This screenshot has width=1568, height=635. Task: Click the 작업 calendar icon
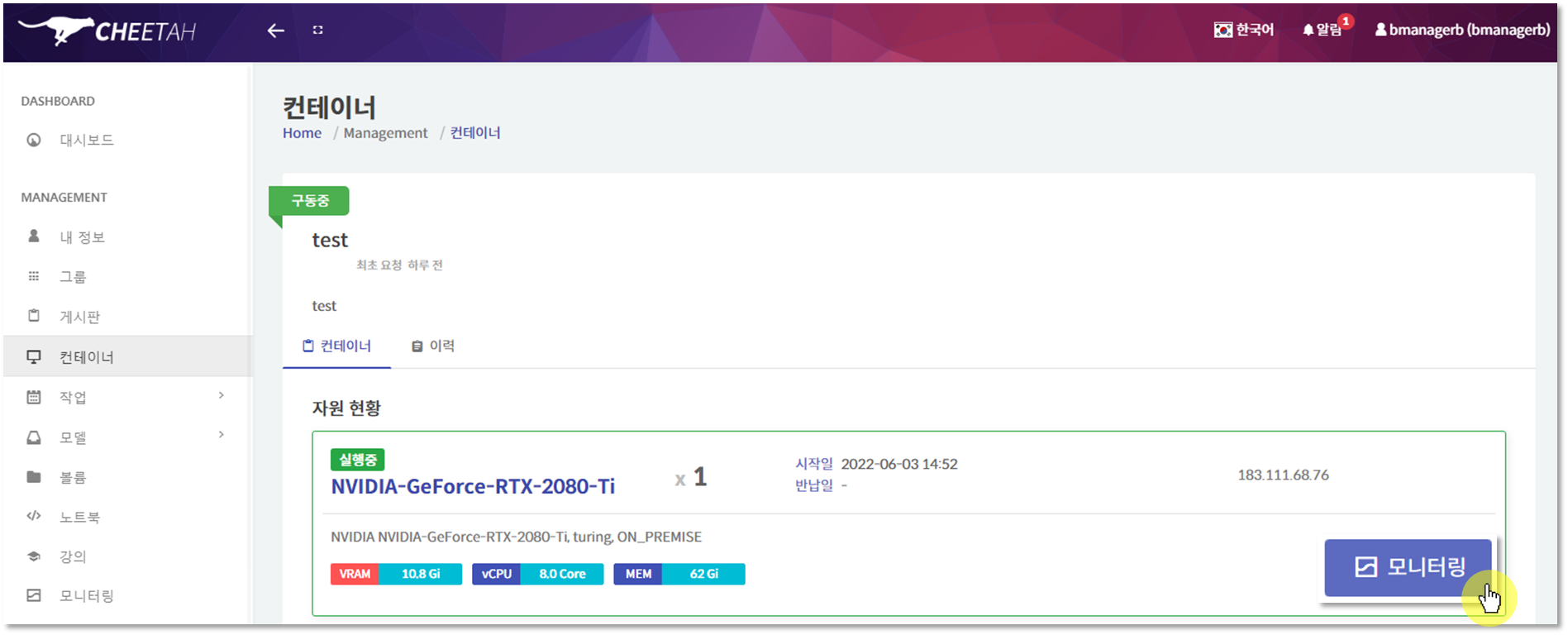click(34, 397)
